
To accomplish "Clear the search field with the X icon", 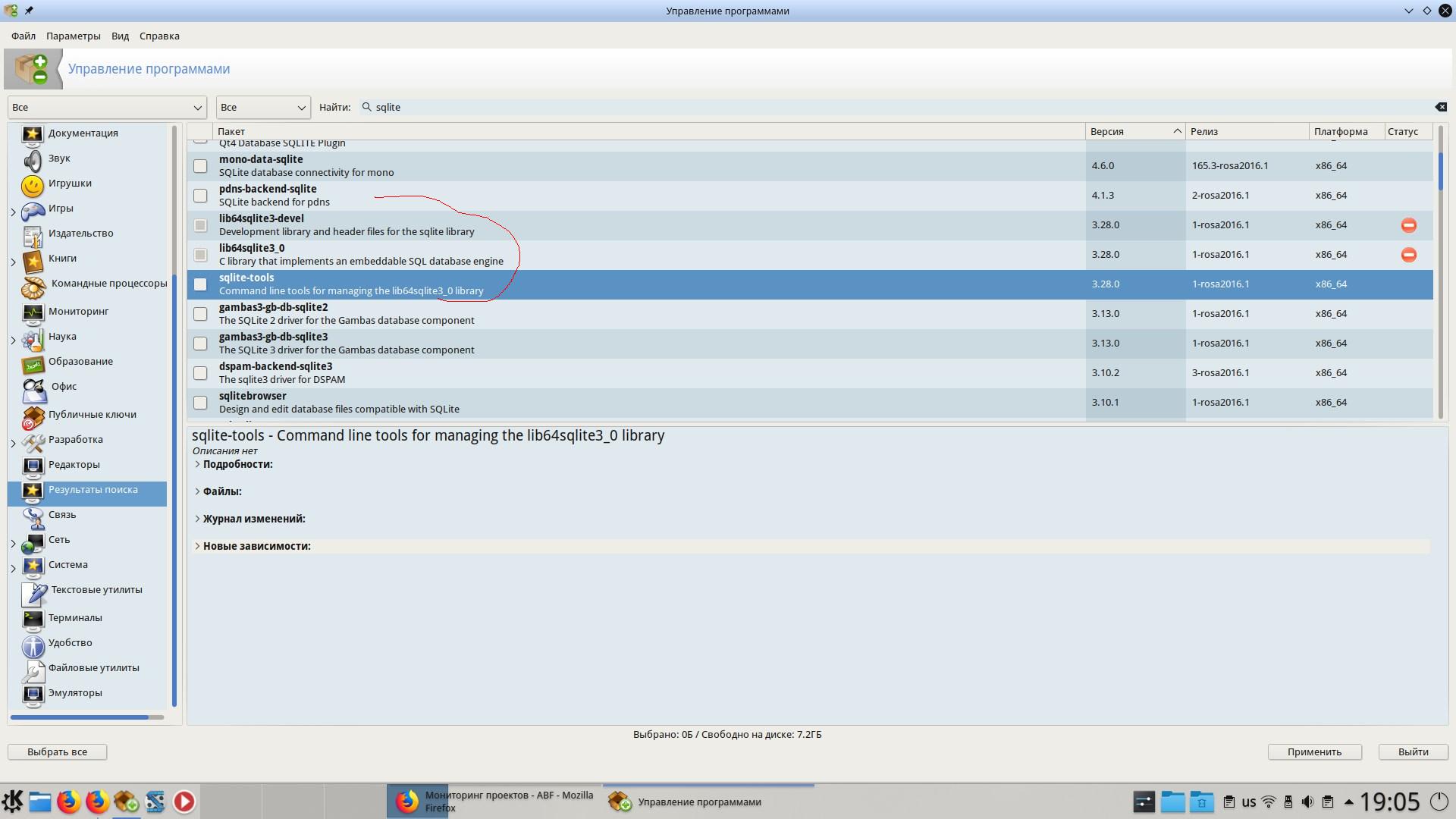I will click(x=1440, y=107).
